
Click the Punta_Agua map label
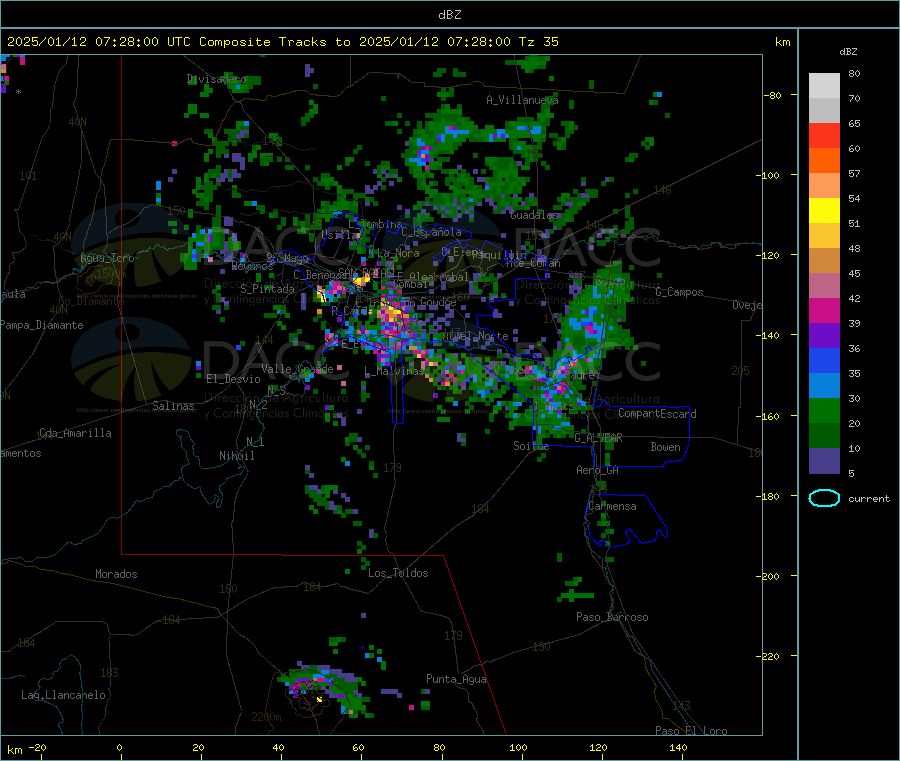456,680
